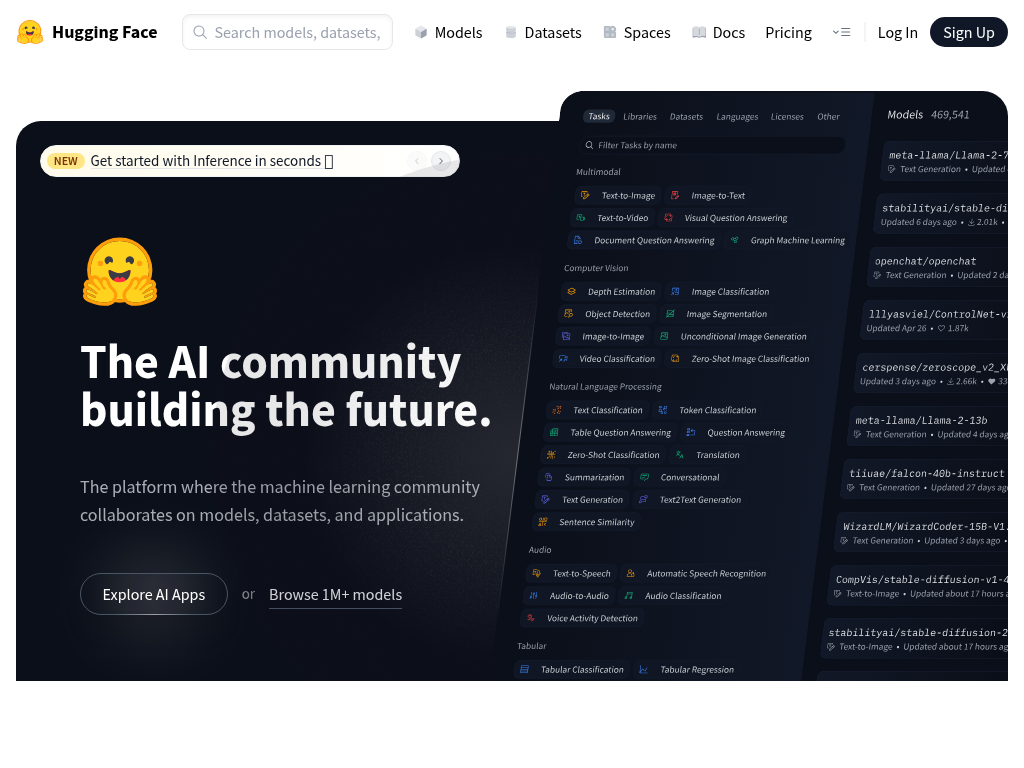Switch to the Other filter tab

(x=828, y=116)
